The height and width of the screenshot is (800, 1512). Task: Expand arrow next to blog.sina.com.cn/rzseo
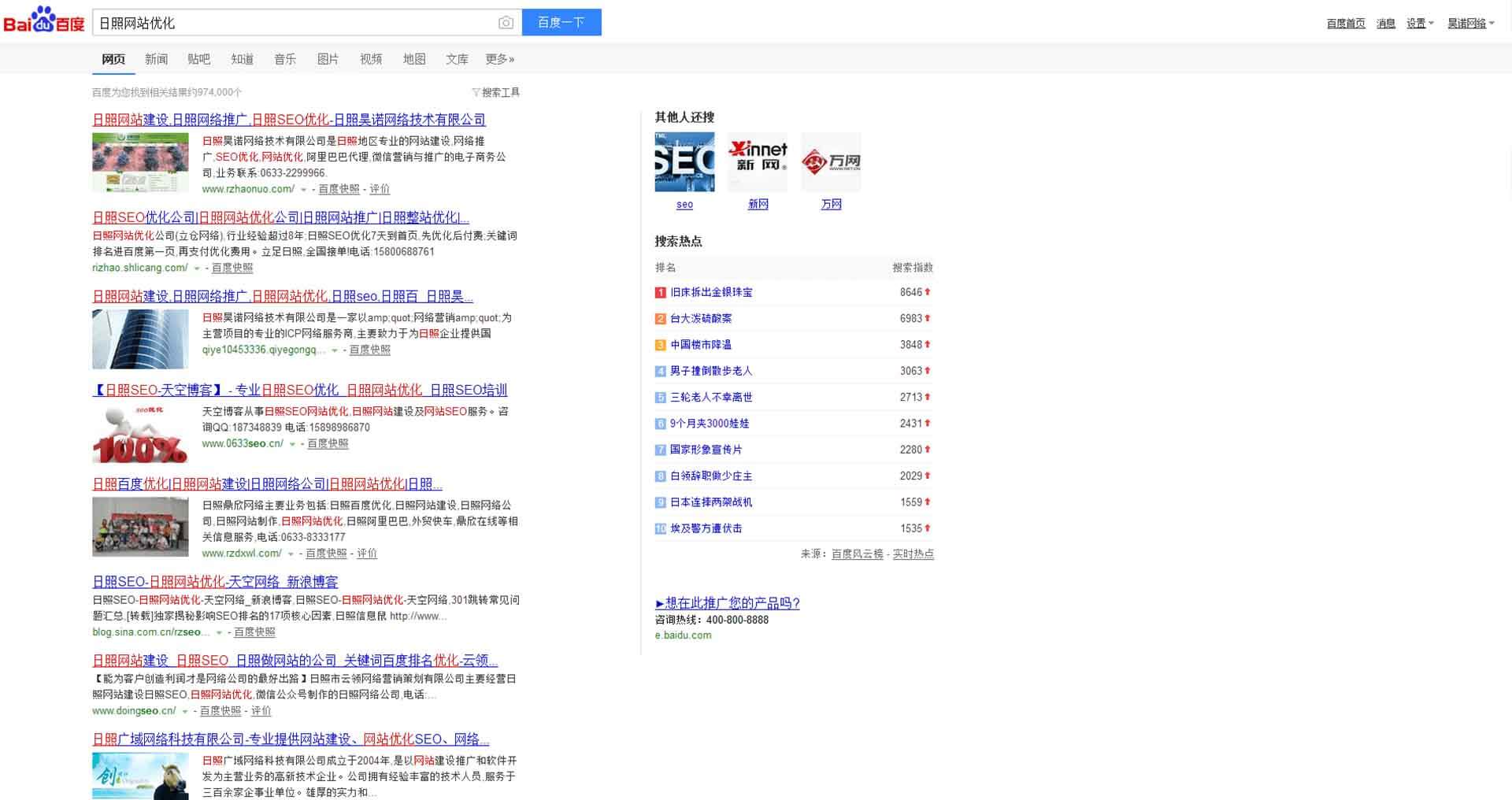[x=219, y=632]
